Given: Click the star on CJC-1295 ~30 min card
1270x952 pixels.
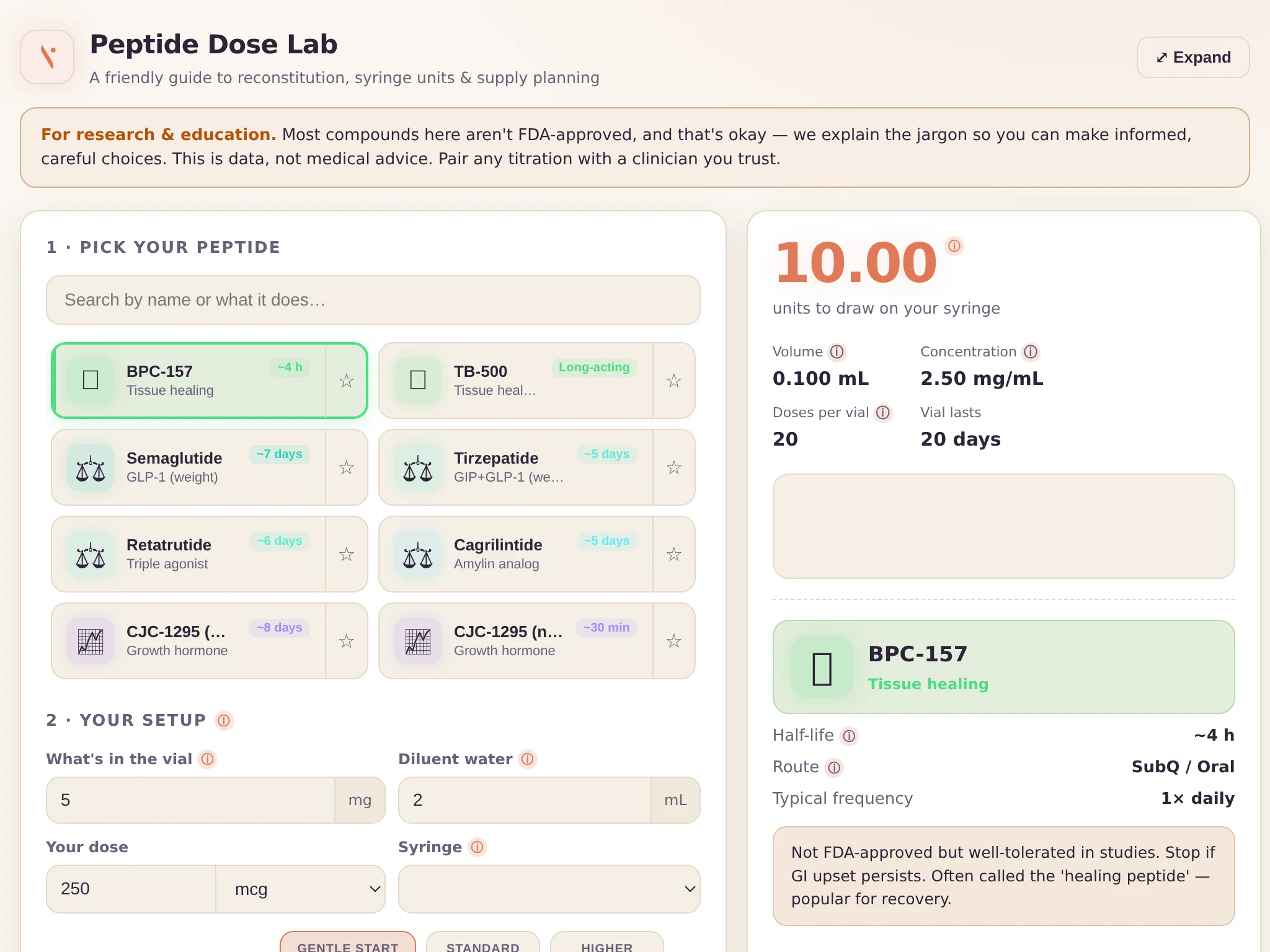Looking at the screenshot, I should (674, 641).
